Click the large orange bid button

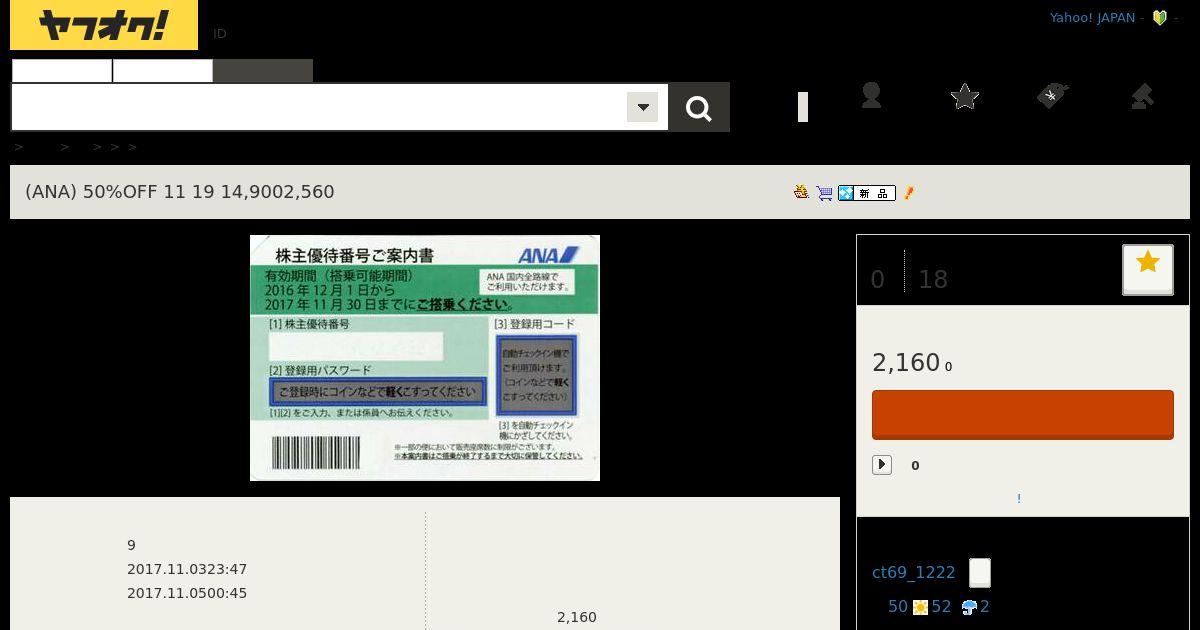tap(1023, 415)
